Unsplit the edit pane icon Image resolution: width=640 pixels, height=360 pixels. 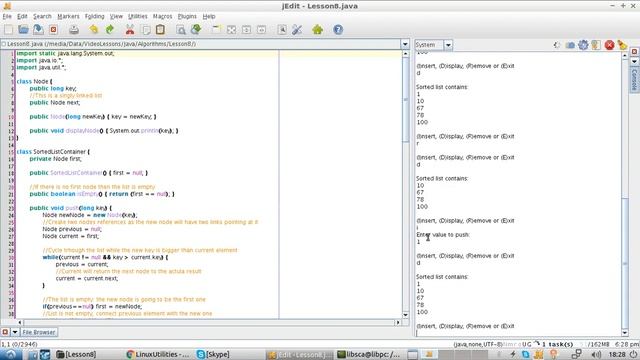click(231, 29)
